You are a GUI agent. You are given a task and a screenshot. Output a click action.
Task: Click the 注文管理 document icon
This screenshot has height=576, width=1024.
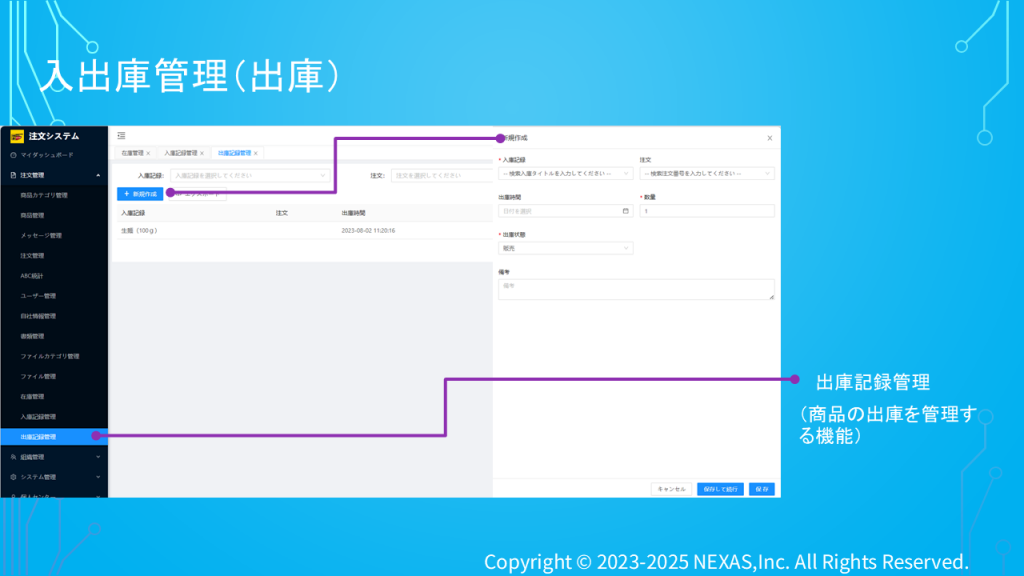pyautogui.click(x=13, y=175)
